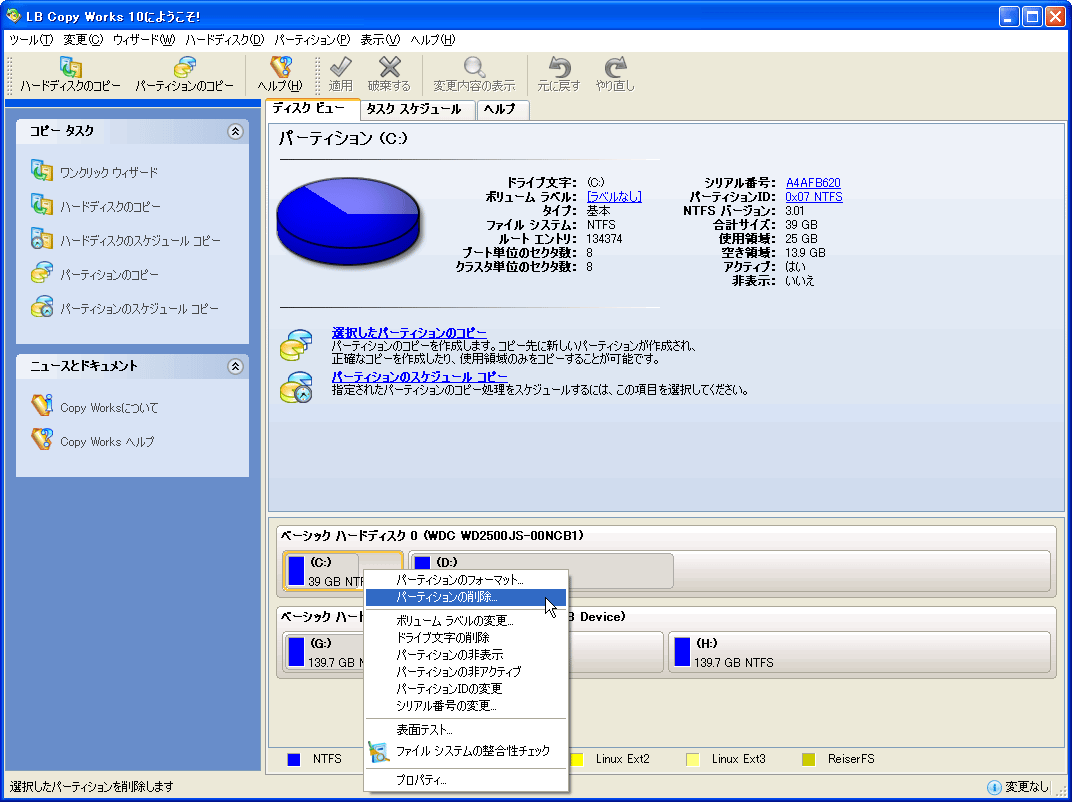
Task: Switch to the ヘルプ tab
Action: [502, 109]
